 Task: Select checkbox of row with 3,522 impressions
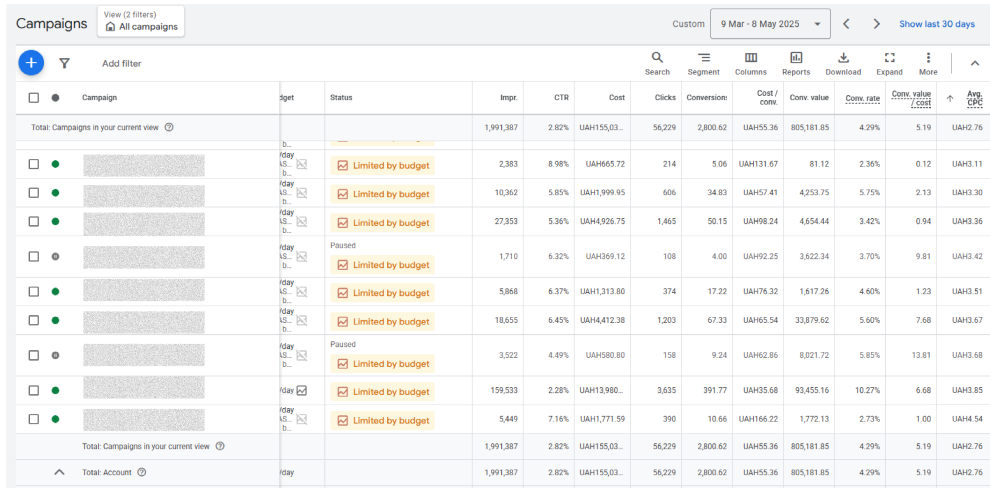pyautogui.click(x=33, y=355)
